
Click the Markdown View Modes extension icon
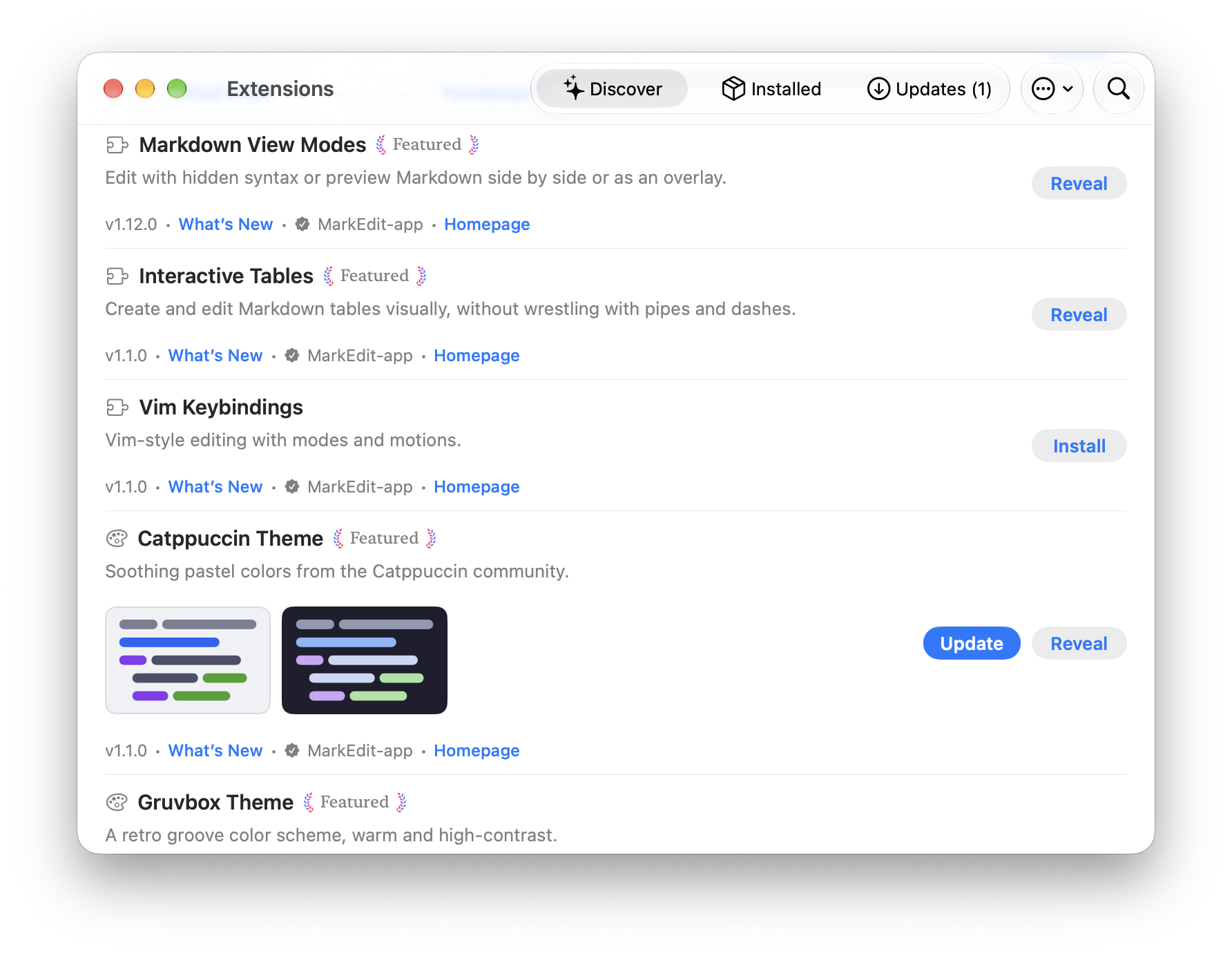tap(117, 145)
